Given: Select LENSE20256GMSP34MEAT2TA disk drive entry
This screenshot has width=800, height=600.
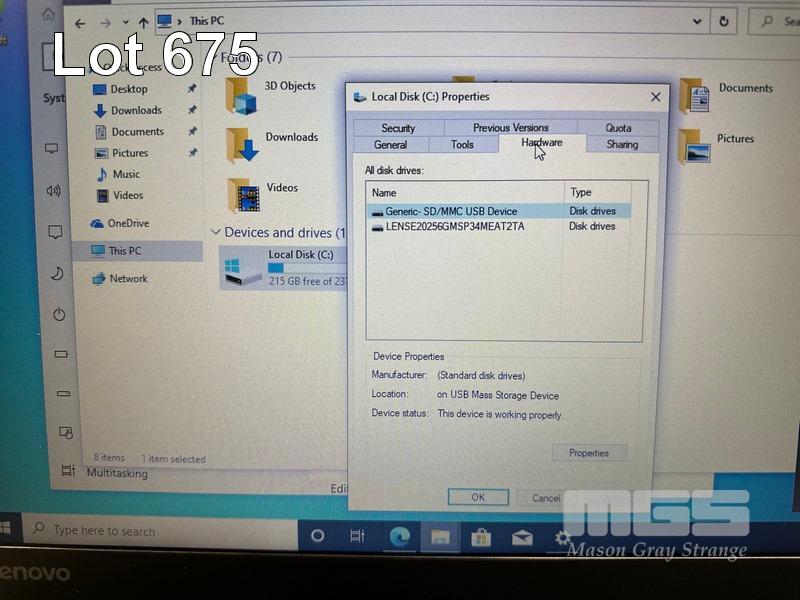Looking at the screenshot, I should (454, 227).
